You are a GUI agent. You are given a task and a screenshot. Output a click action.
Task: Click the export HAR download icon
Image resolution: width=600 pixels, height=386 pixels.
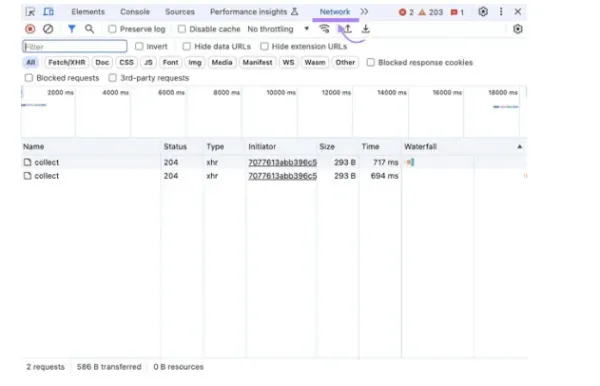point(365,29)
